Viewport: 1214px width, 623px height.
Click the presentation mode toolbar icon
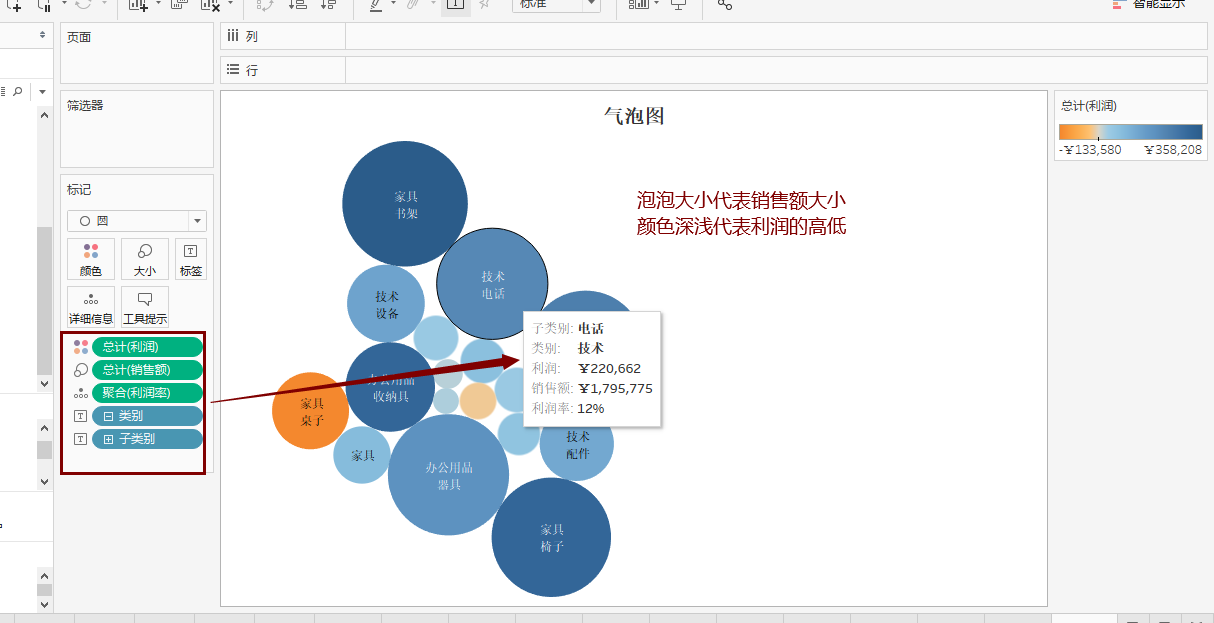tap(679, 5)
